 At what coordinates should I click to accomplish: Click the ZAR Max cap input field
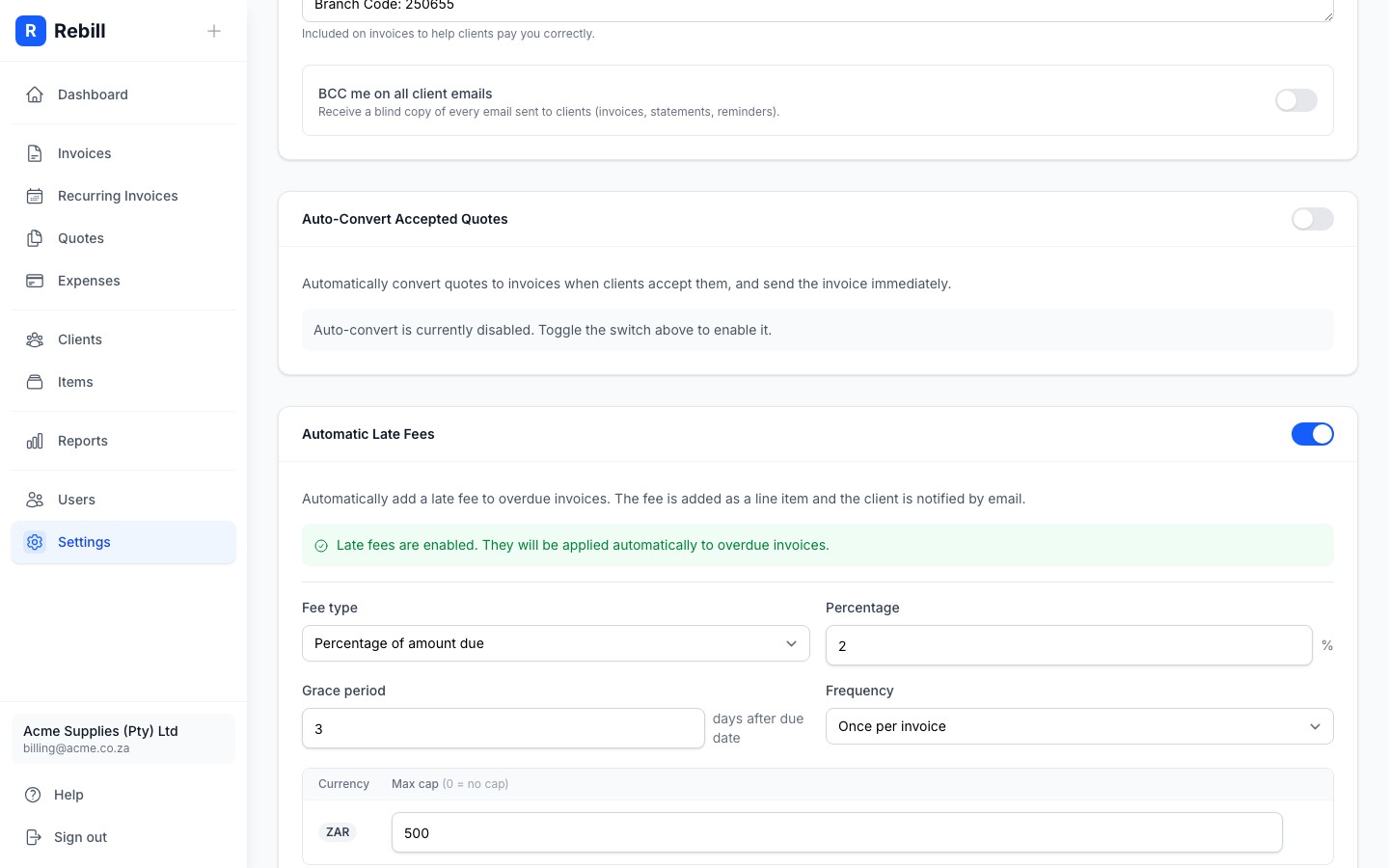836,832
